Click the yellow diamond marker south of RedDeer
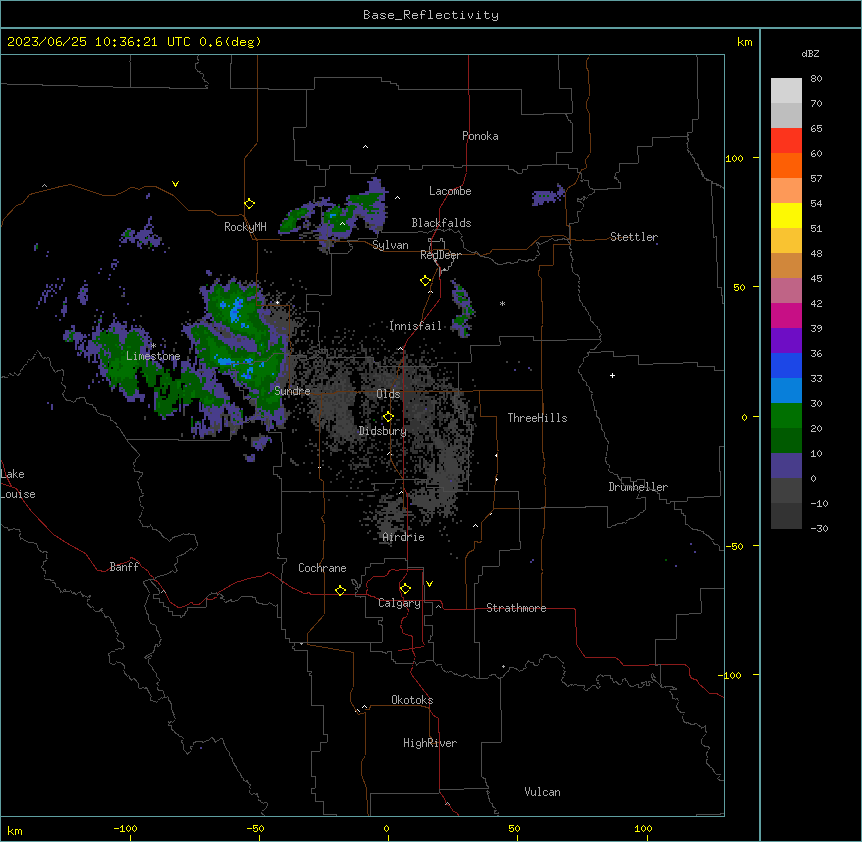862x842 pixels. point(425,281)
